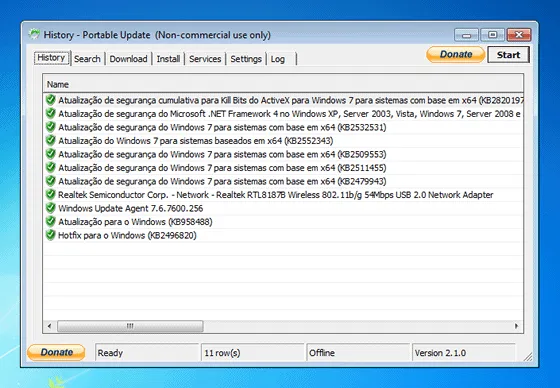Select the 'Atualização para o Windows (KB958488)' text

tap(135, 222)
